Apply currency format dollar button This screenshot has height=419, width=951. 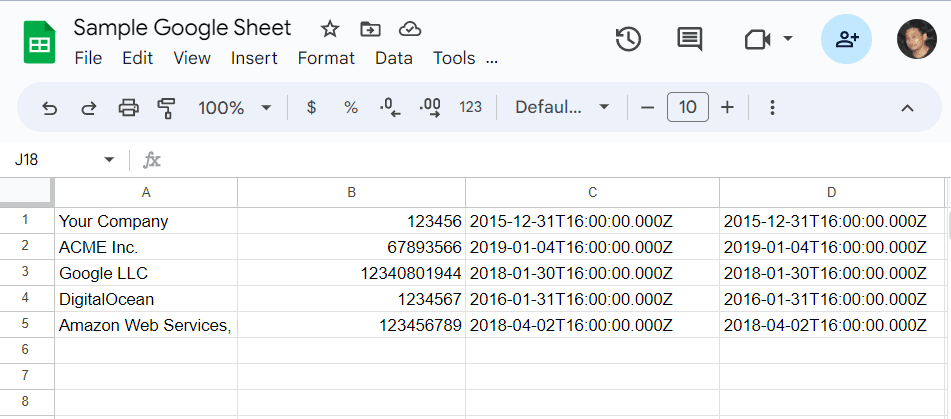(311, 108)
